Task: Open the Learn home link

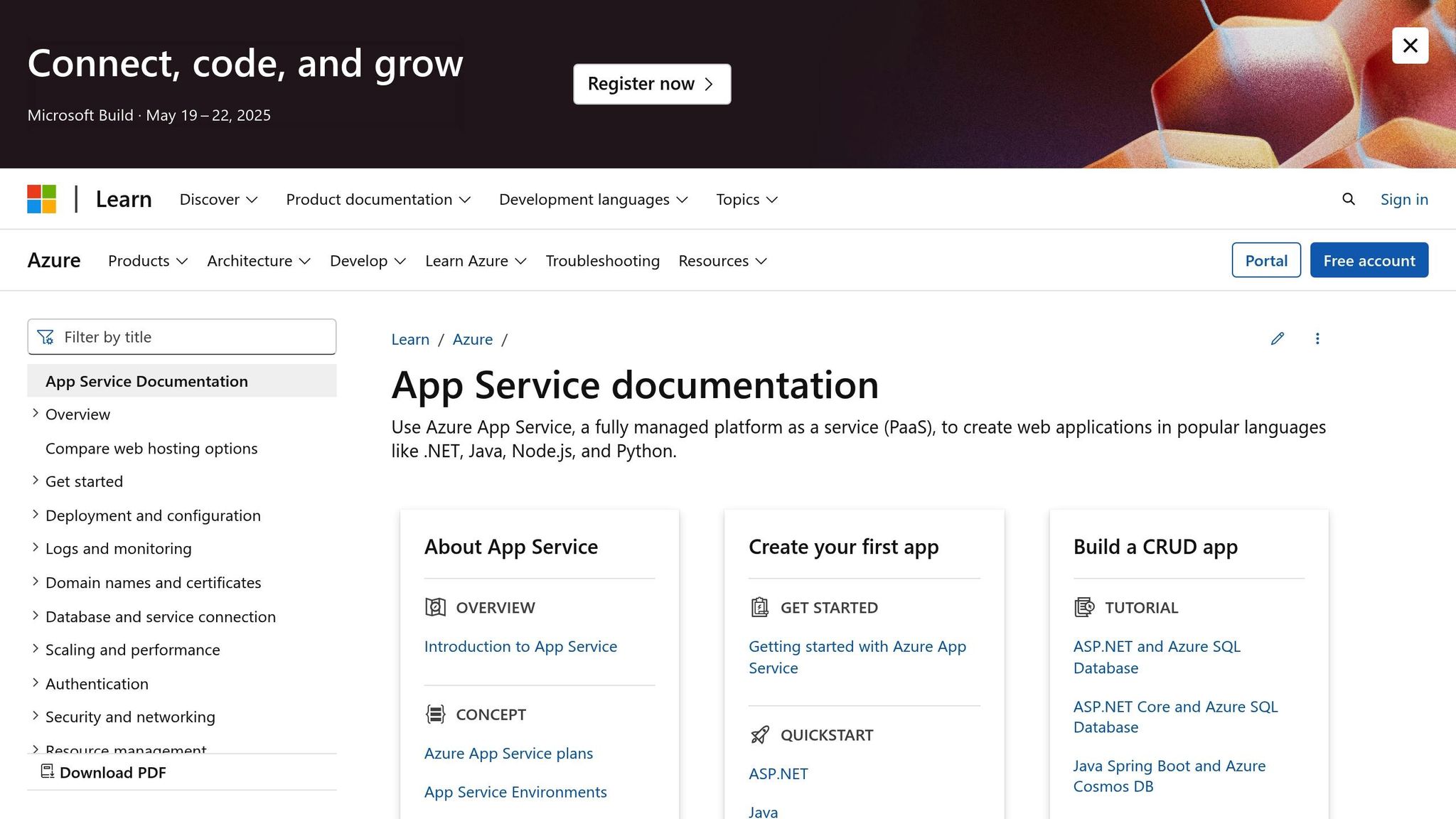Action: click(x=124, y=199)
